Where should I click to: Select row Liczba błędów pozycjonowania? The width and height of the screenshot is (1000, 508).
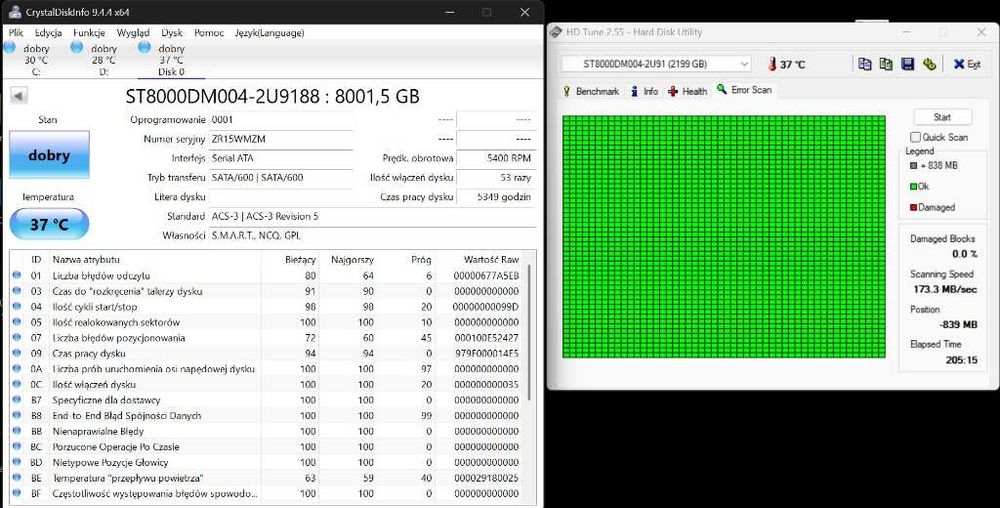[x=268, y=338]
